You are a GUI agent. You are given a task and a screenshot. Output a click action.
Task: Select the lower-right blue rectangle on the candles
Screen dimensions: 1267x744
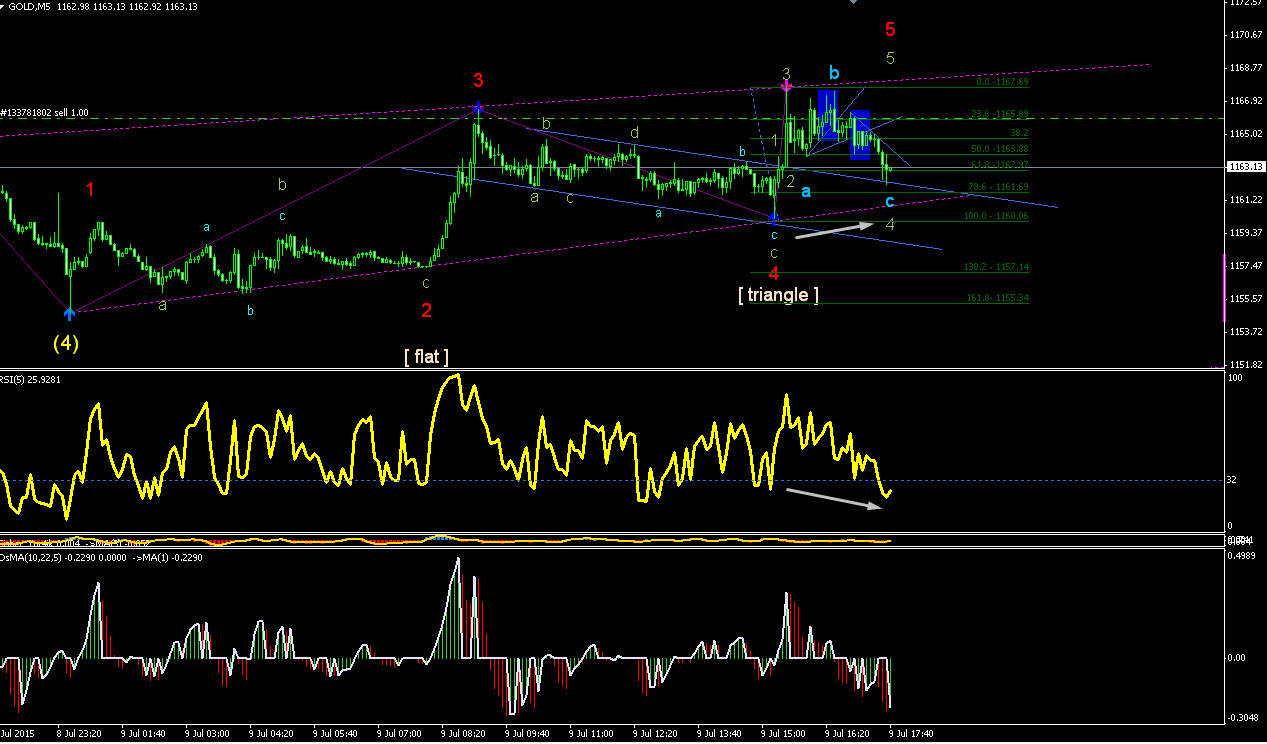[860, 134]
